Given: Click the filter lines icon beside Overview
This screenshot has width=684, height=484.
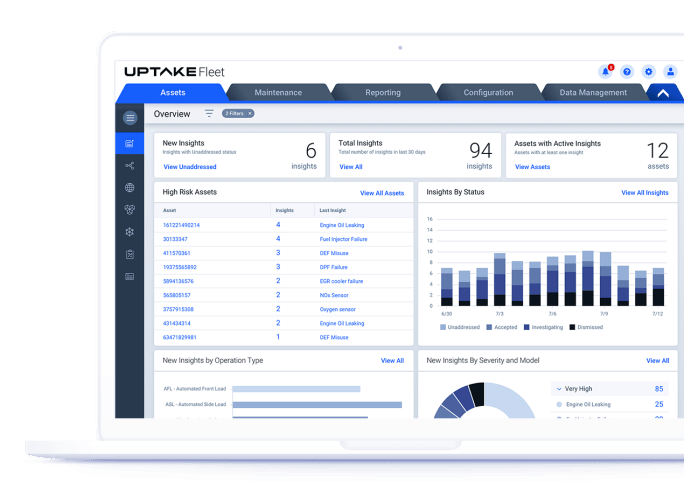Looking at the screenshot, I should click(209, 114).
